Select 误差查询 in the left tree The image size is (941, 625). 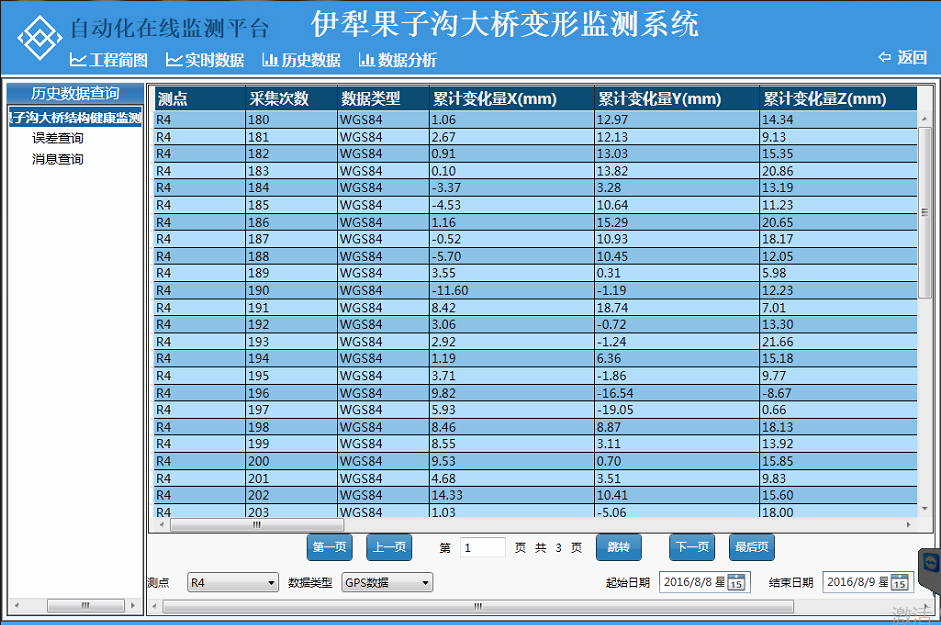pos(58,138)
